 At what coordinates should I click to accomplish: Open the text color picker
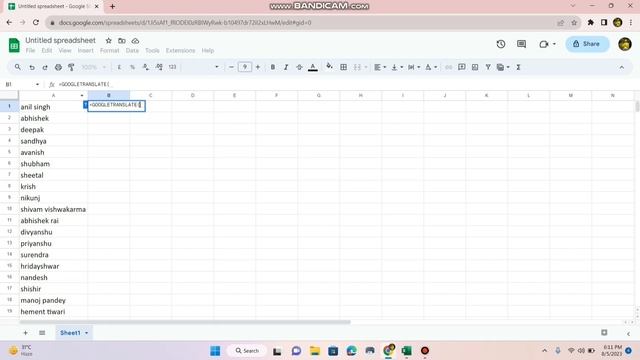coord(313,67)
